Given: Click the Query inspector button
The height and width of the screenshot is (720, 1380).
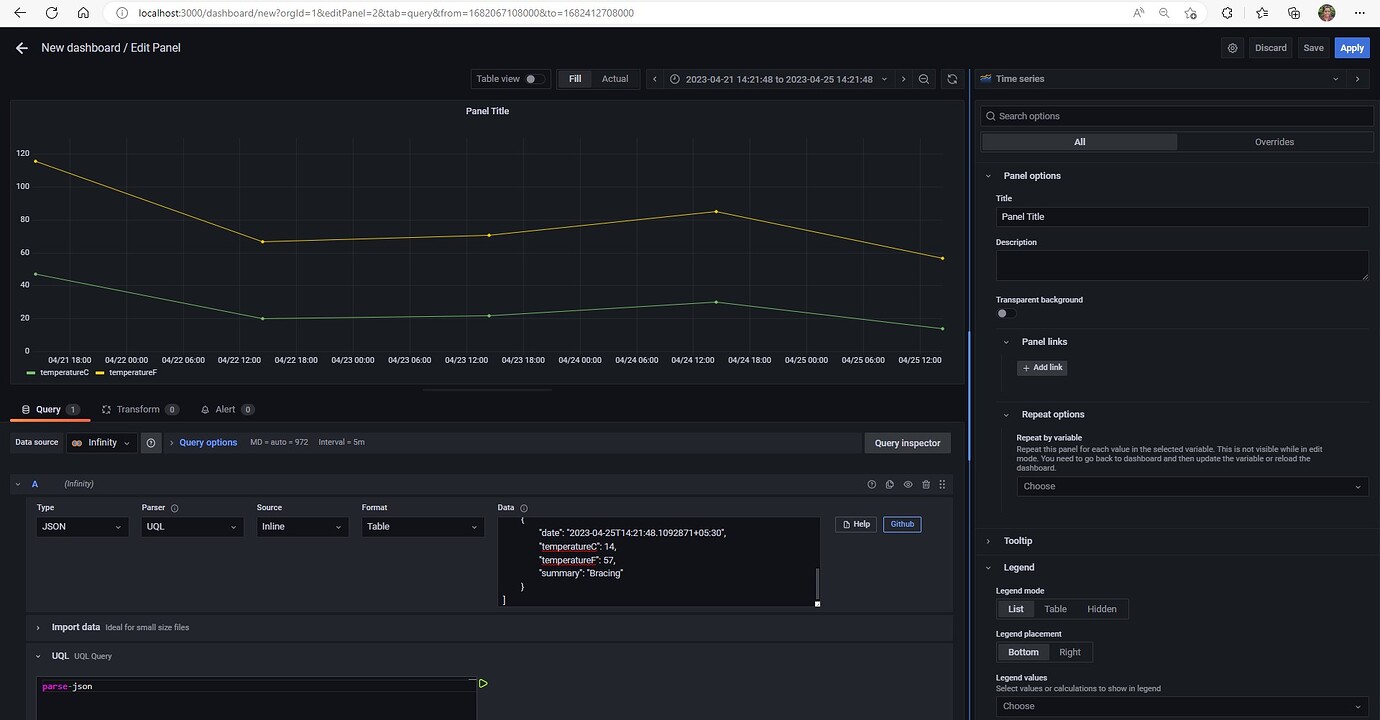Looking at the screenshot, I should coord(907,443).
